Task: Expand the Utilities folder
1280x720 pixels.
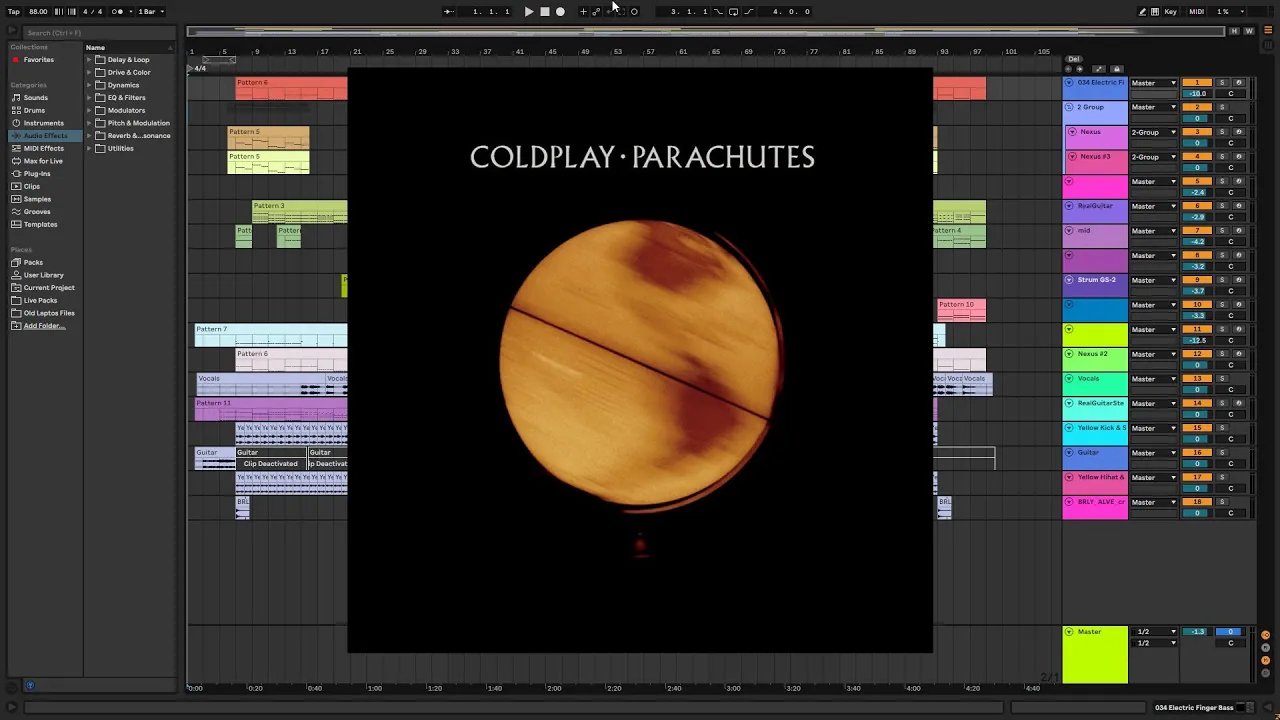Action: click(x=89, y=149)
